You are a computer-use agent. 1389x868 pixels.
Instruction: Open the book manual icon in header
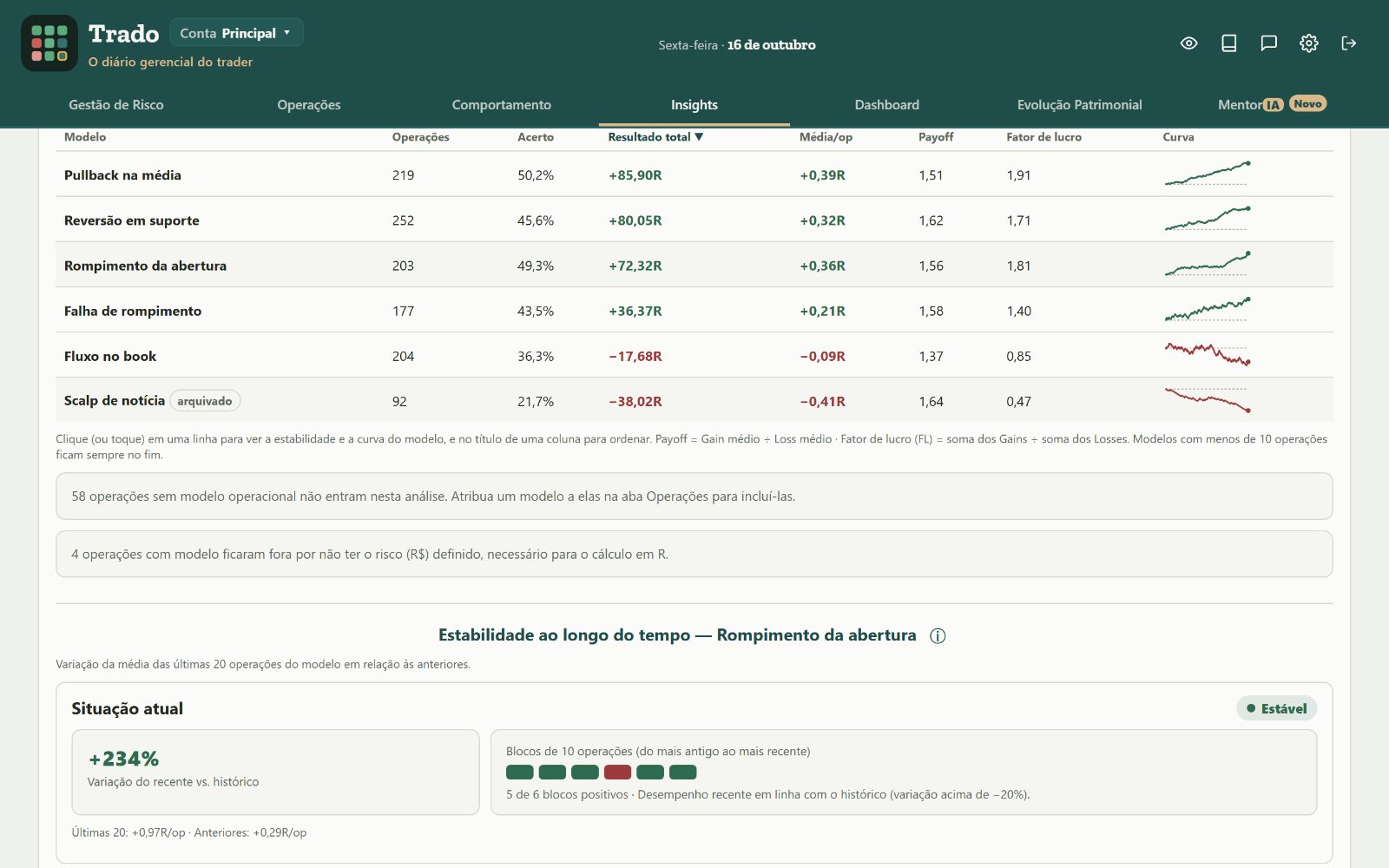click(x=1229, y=43)
